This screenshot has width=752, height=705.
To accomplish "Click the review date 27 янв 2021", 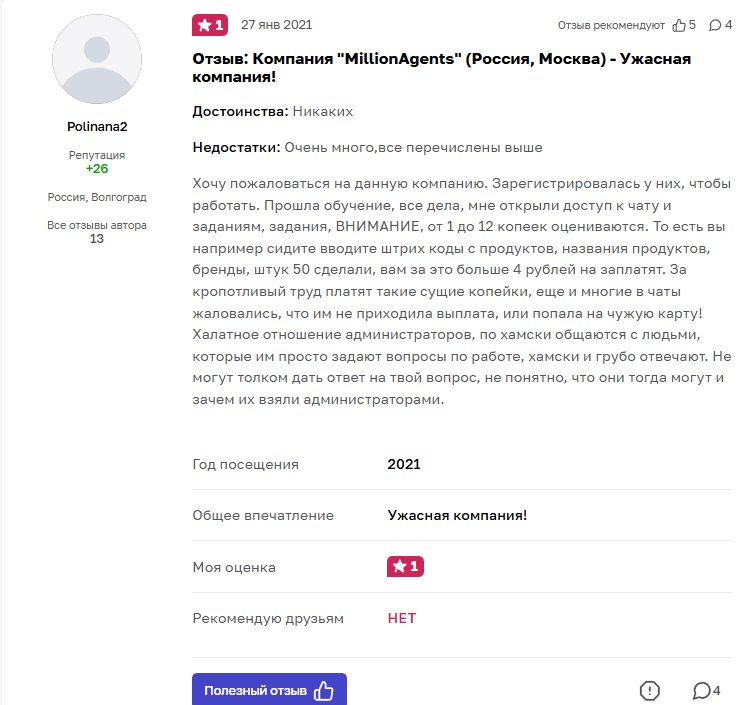I will [276, 25].
